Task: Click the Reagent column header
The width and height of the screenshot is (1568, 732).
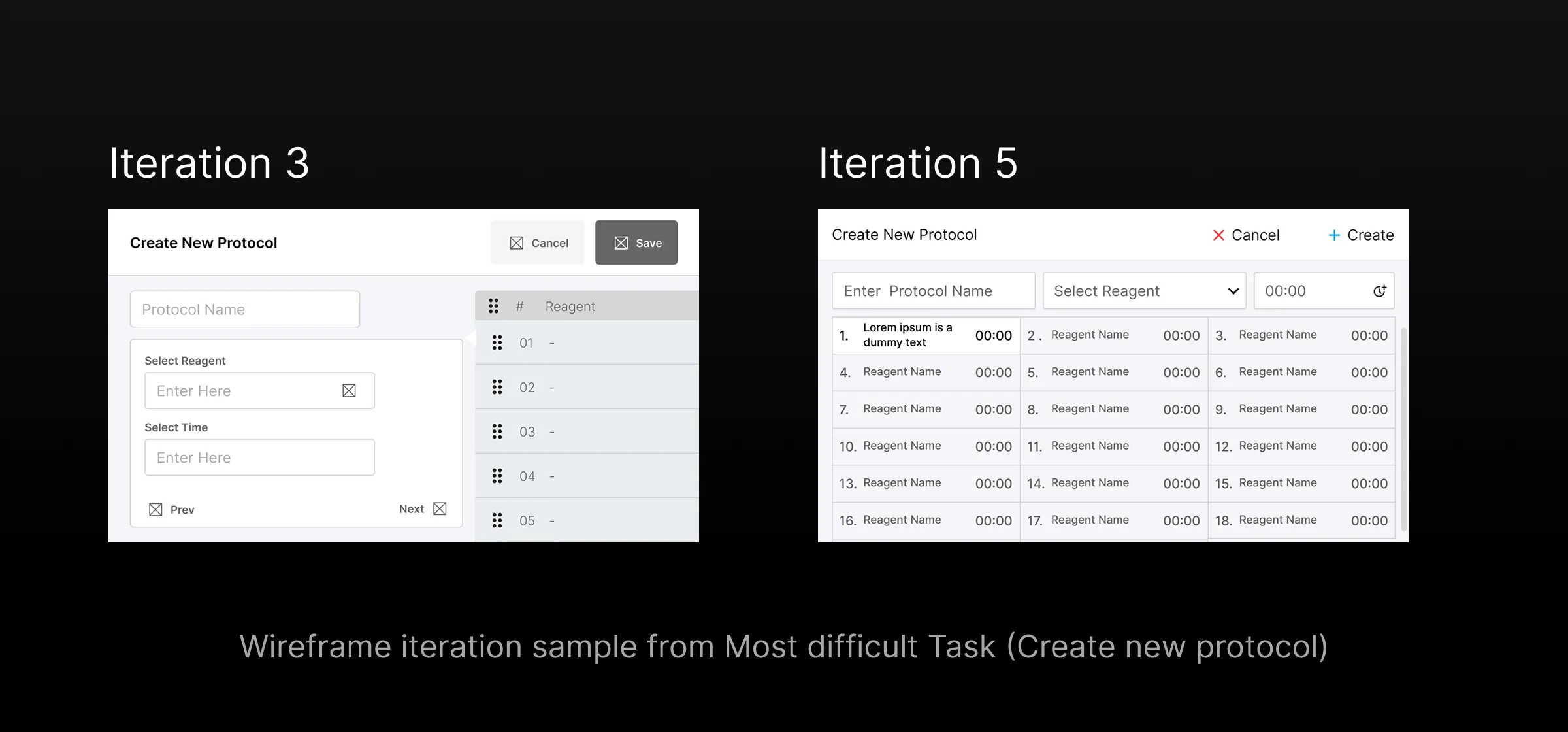Action: (570, 307)
